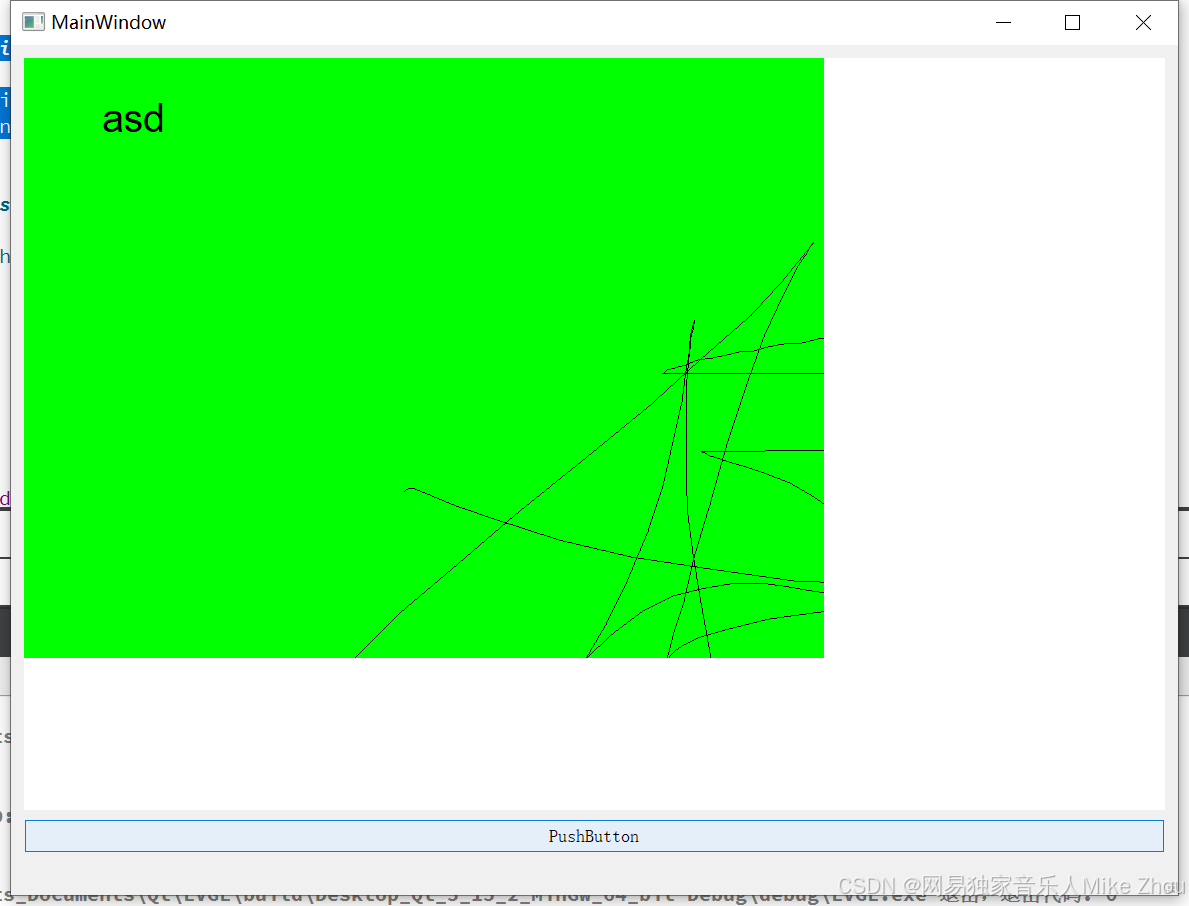Viewport: 1189px width, 906px height.
Task: Close the MainWindow application
Action: click(x=1143, y=22)
